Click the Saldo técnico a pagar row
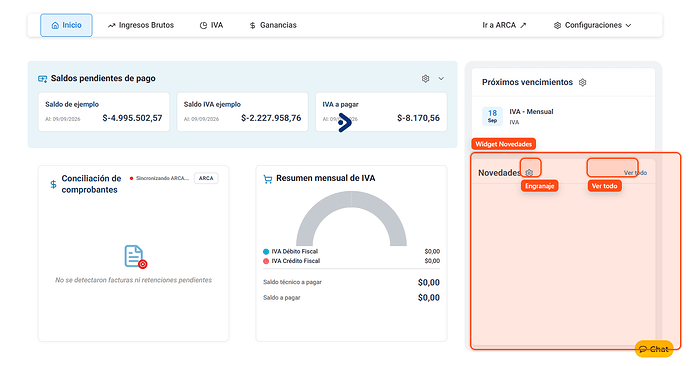This screenshot has height=366, width=690. 351,282
